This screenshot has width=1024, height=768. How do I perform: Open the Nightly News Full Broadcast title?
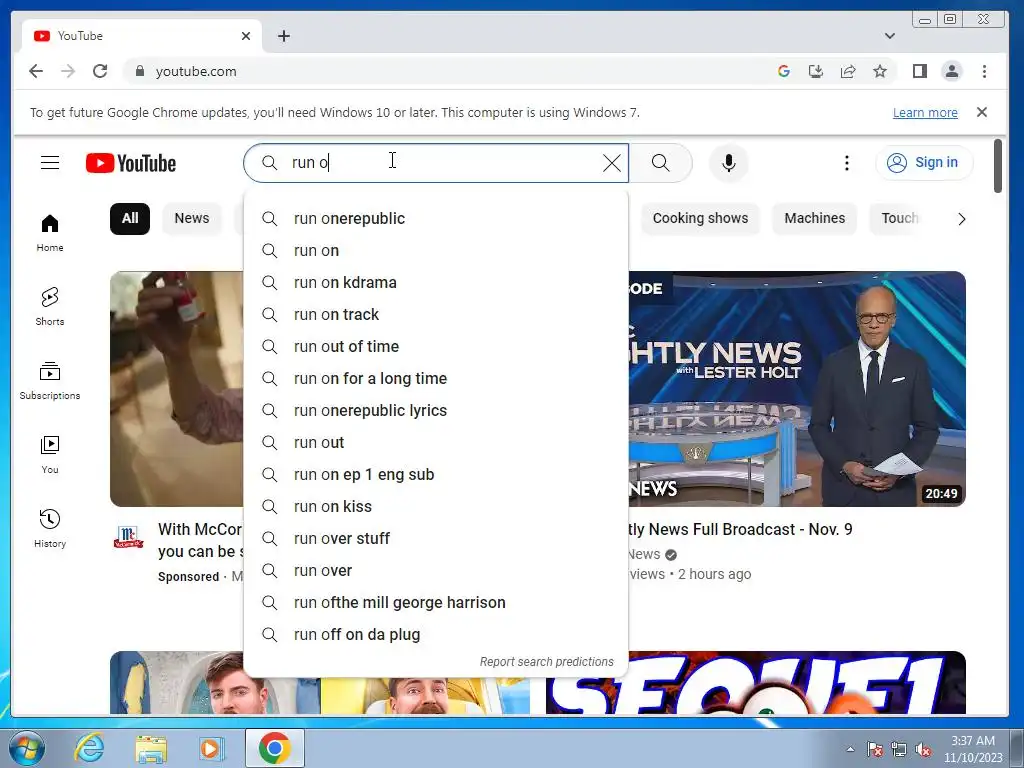(741, 530)
